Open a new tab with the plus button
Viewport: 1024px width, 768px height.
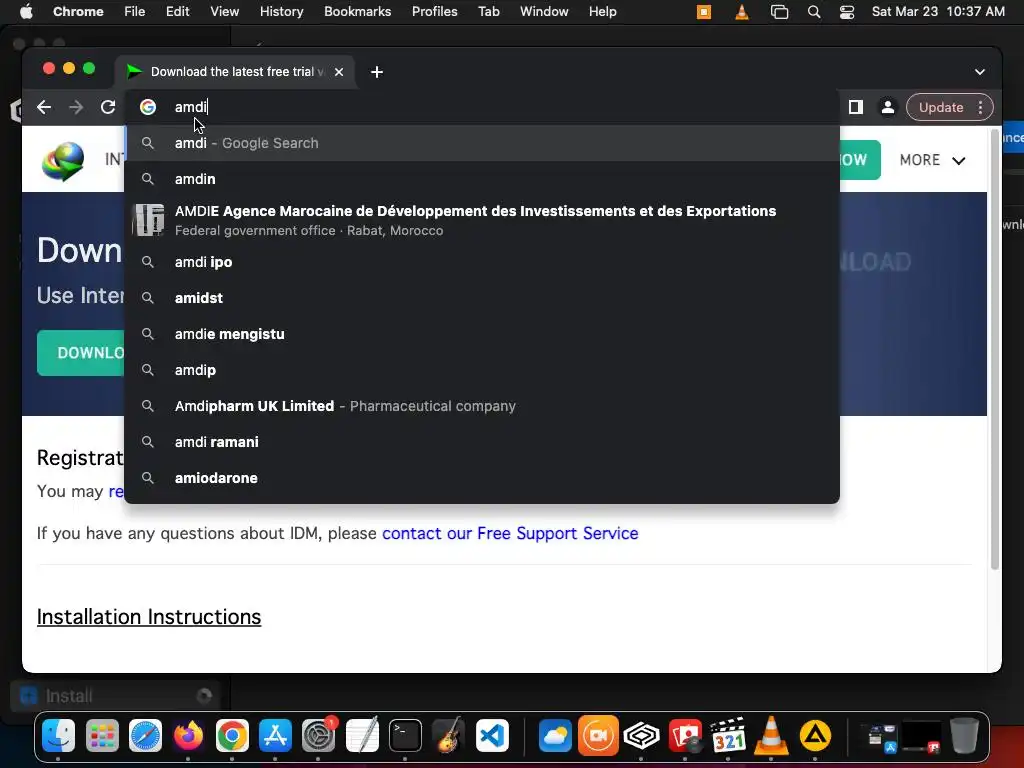click(x=377, y=72)
